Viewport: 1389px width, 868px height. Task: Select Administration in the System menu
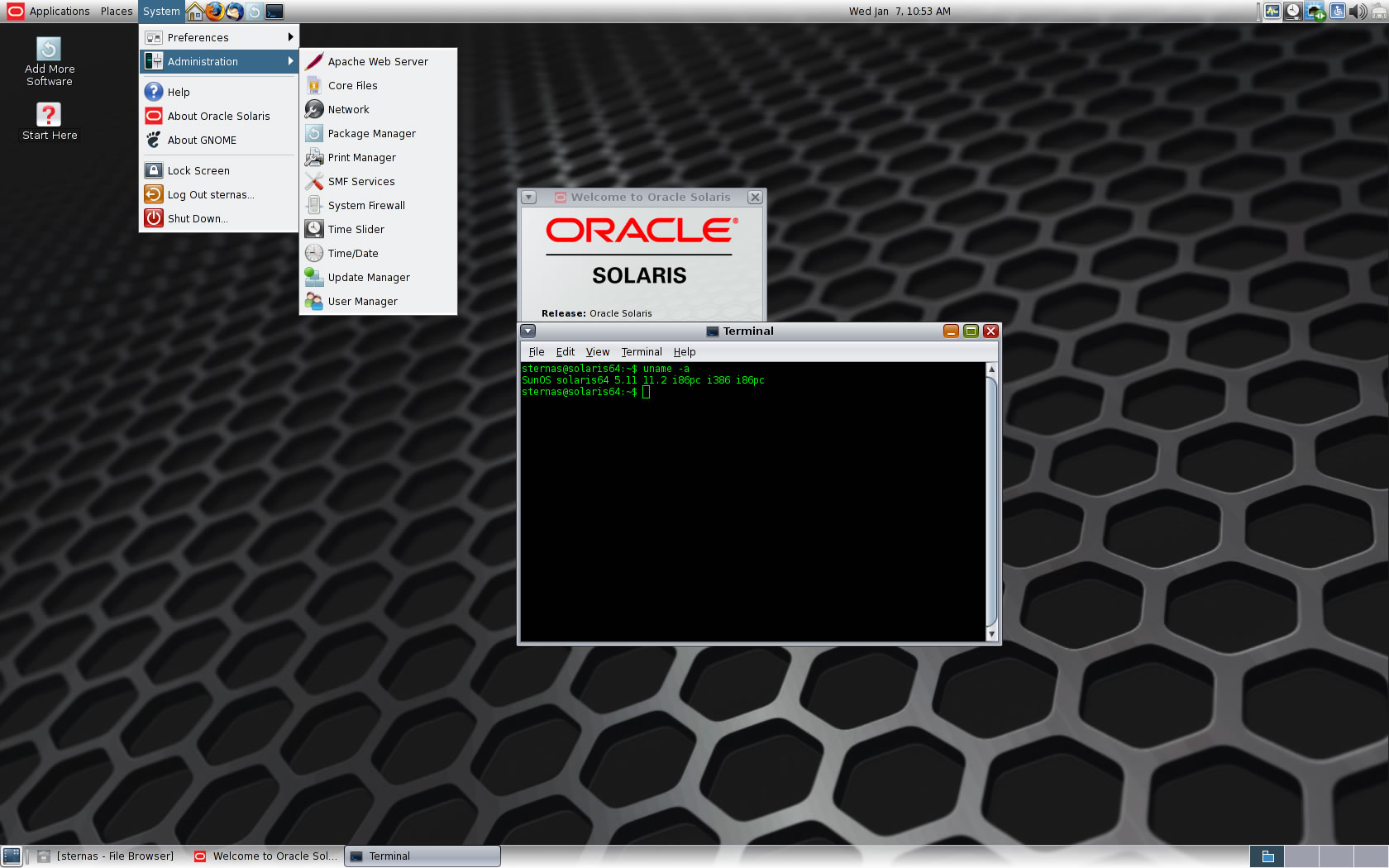(x=219, y=61)
